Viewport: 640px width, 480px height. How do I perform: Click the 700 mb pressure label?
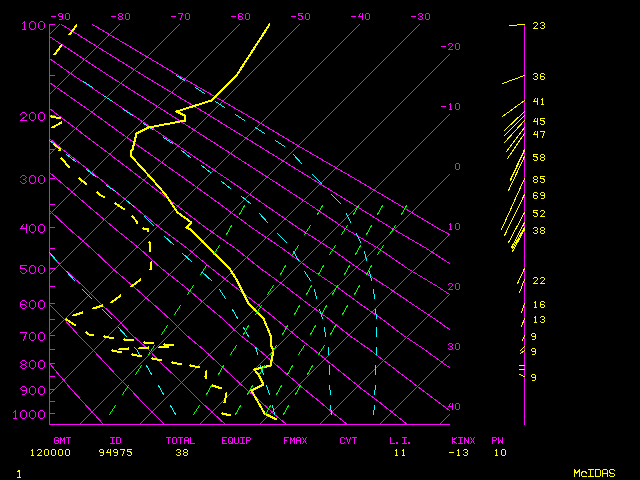point(33,337)
